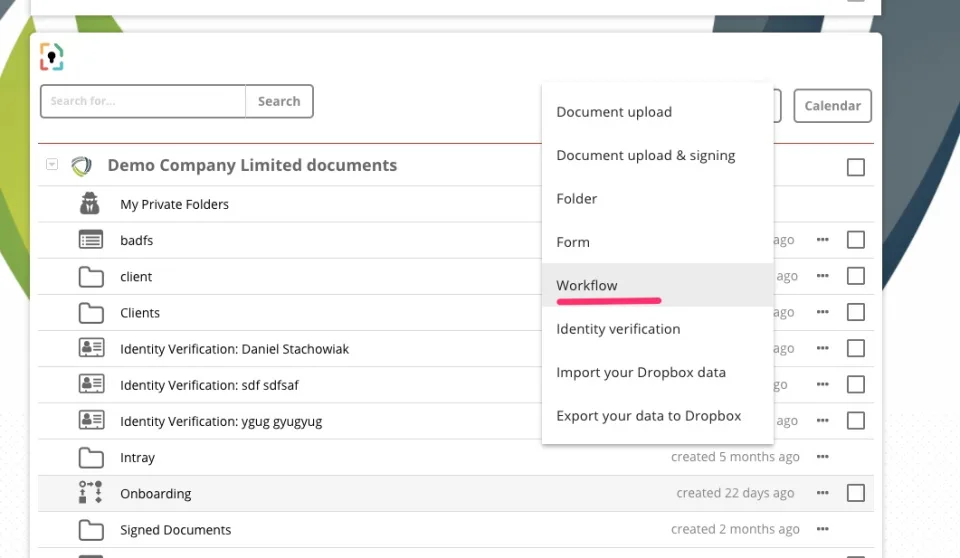Viewport: 960px width, 558px height.
Task: Open more options for sdf sdfsaf verification
Action: (822, 384)
